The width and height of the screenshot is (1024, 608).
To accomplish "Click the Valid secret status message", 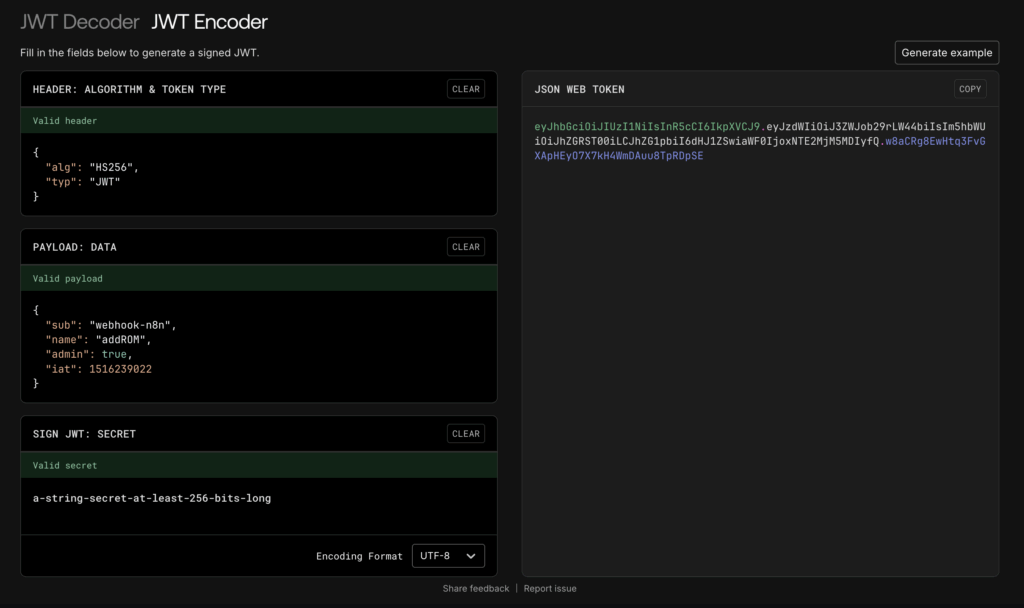I will 65,466.
